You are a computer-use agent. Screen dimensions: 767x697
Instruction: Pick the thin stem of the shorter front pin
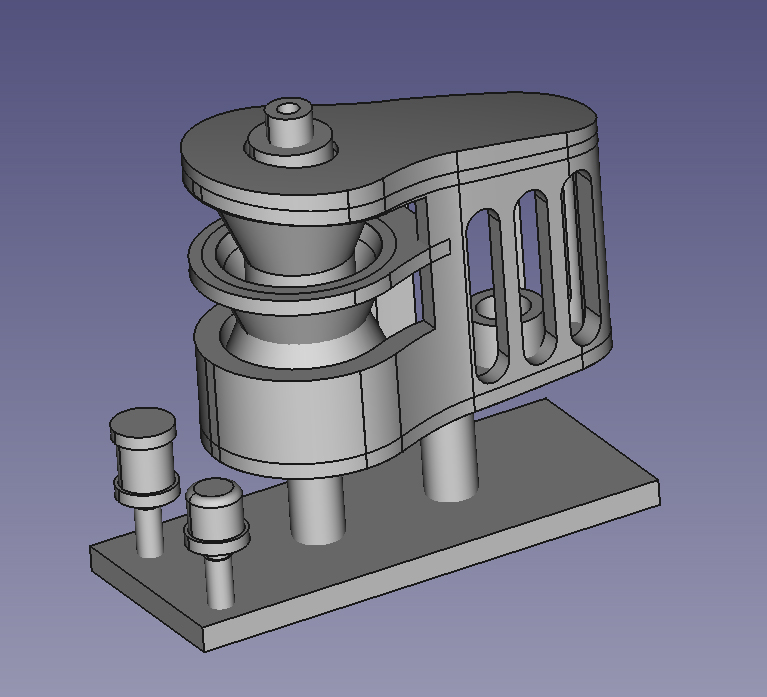tap(221, 582)
